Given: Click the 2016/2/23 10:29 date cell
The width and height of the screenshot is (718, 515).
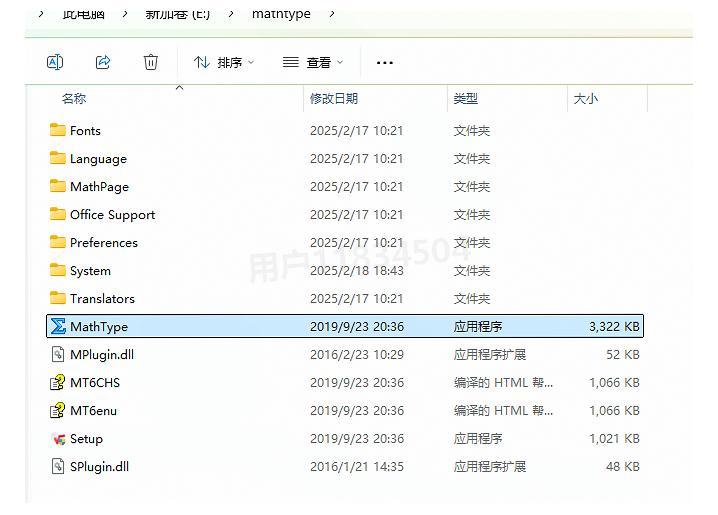Looking at the screenshot, I should [357, 355].
